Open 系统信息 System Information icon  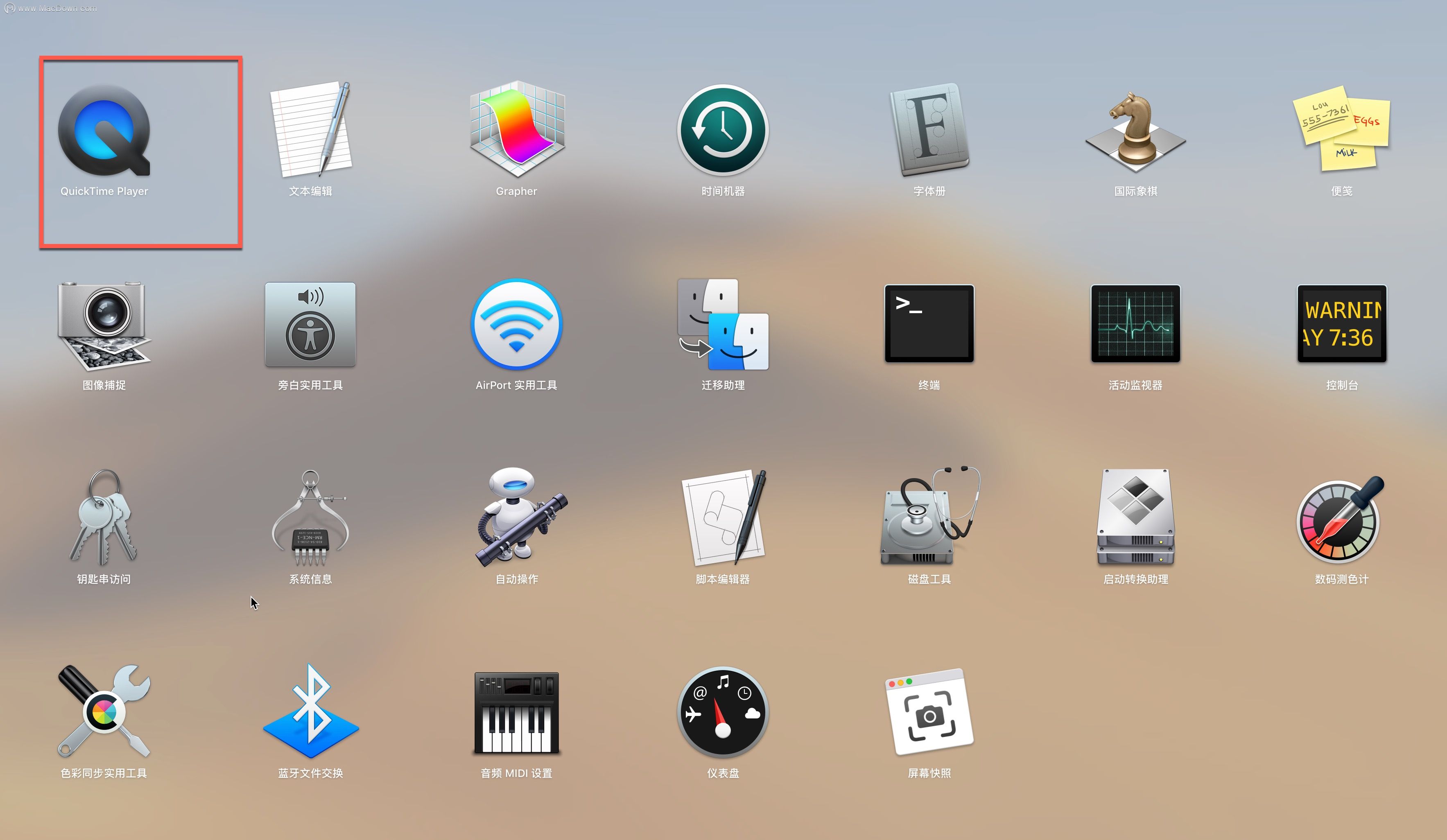(311, 517)
